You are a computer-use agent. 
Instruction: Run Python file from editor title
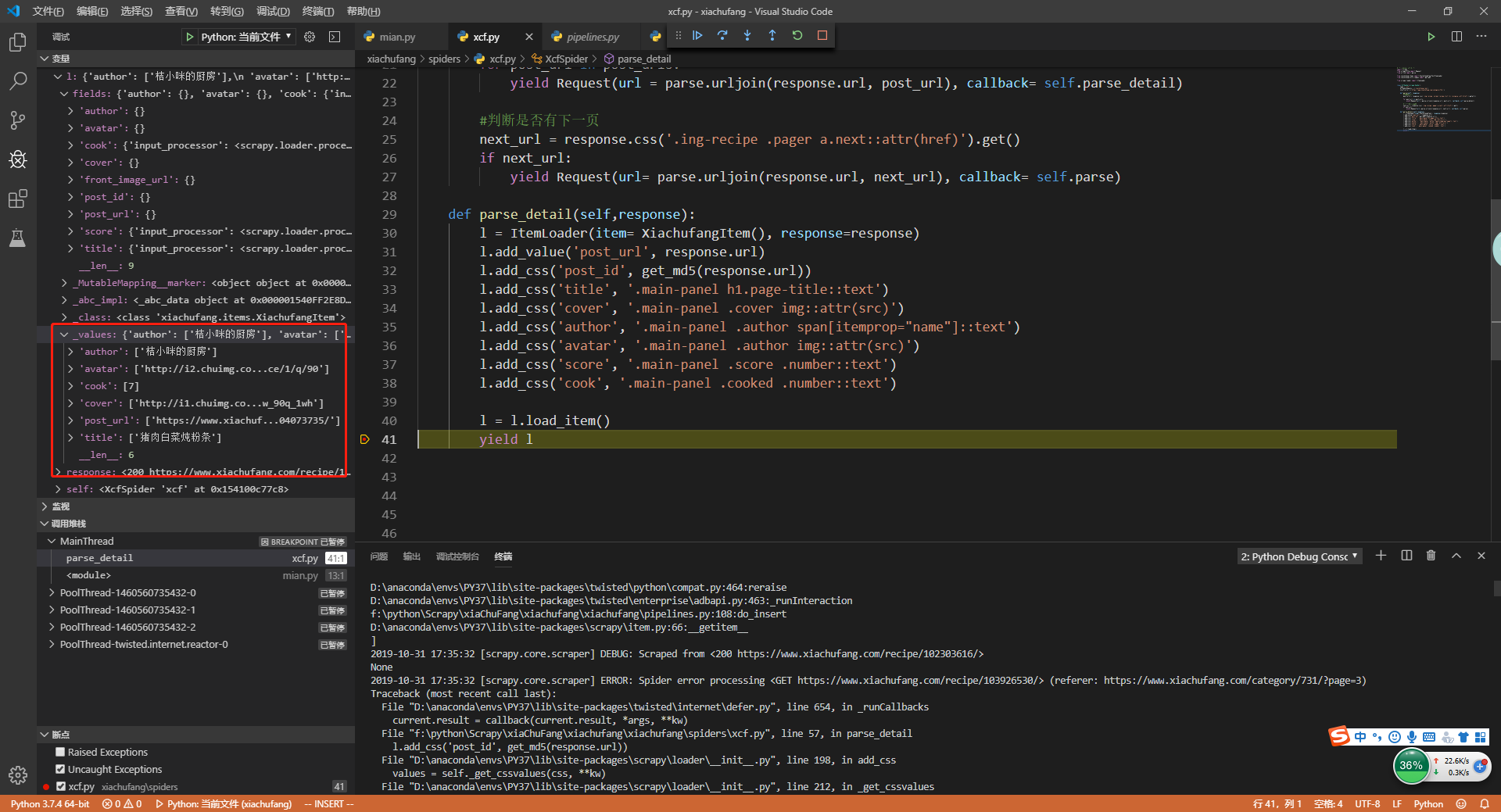[1431, 37]
